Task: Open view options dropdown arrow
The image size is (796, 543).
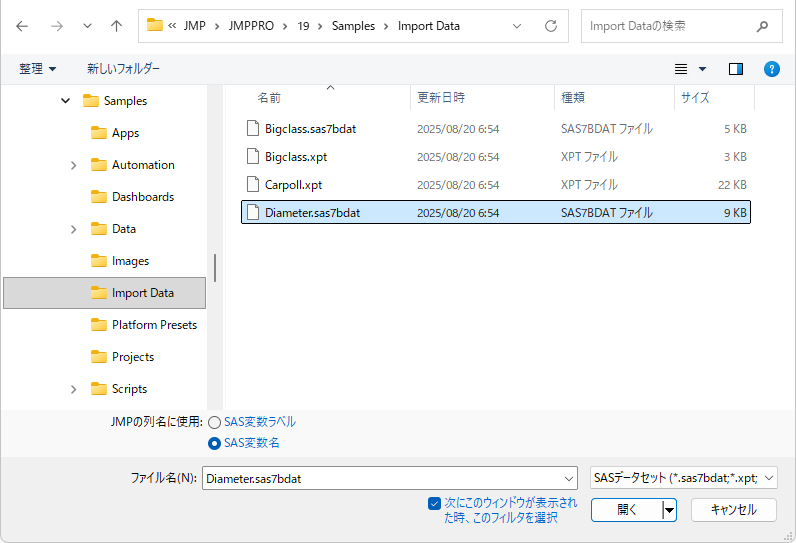Action: coord(703,69)
